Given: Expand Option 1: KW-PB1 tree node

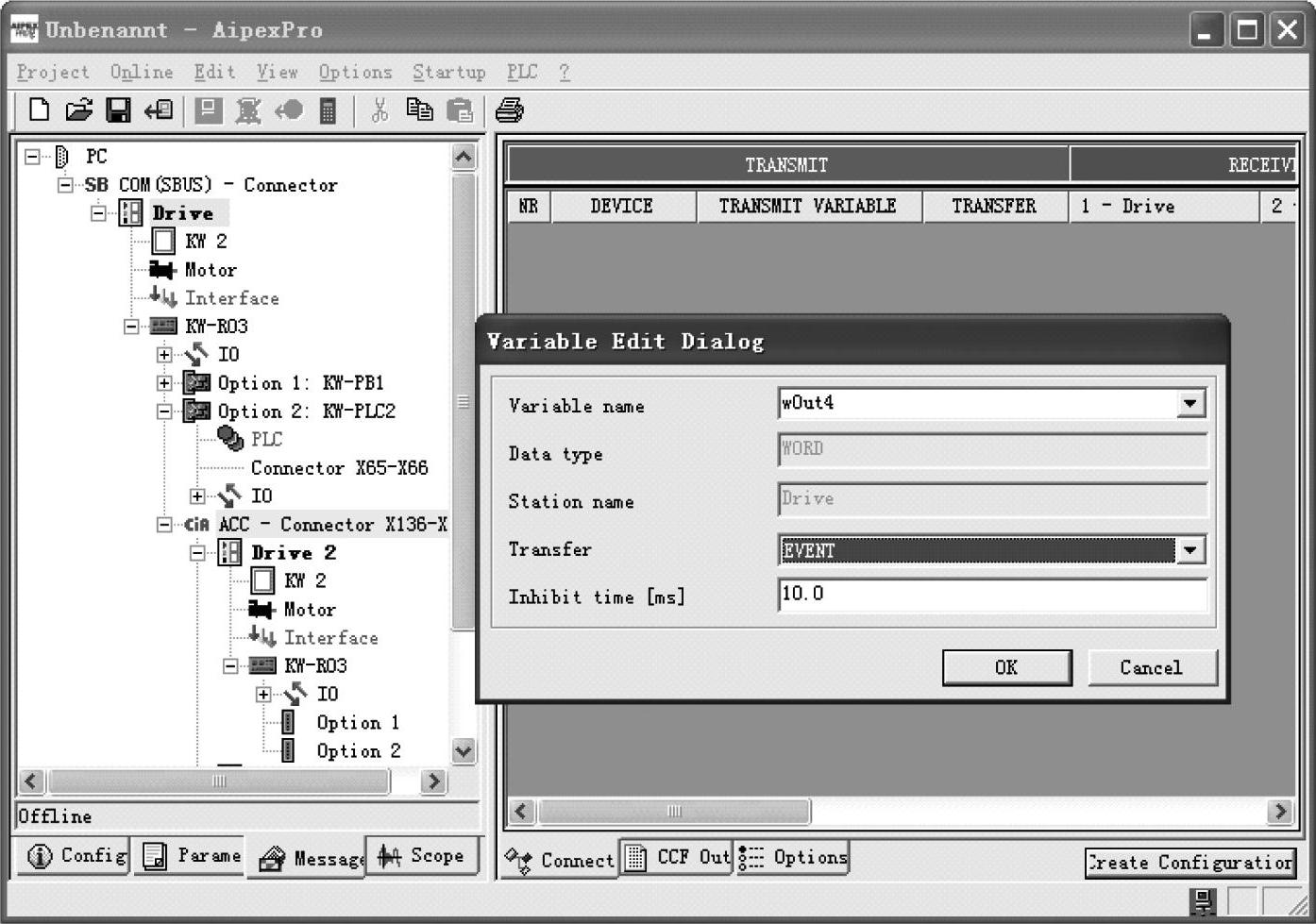Looking at the screenshot, I should point(164,383).
